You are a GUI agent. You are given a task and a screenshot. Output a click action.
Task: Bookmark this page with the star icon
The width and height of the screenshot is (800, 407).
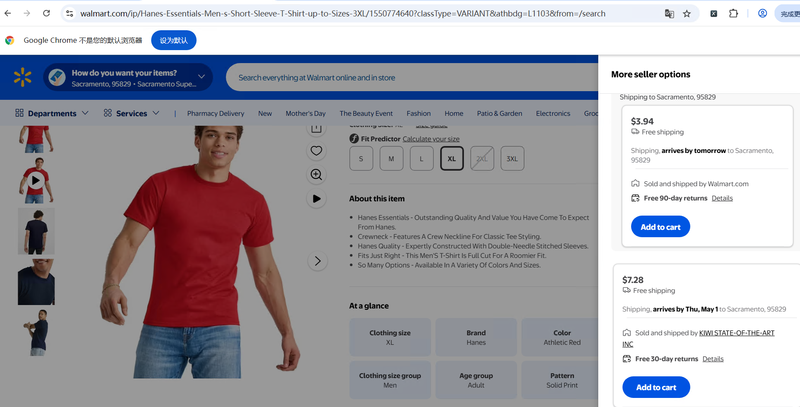coord(687,14)
